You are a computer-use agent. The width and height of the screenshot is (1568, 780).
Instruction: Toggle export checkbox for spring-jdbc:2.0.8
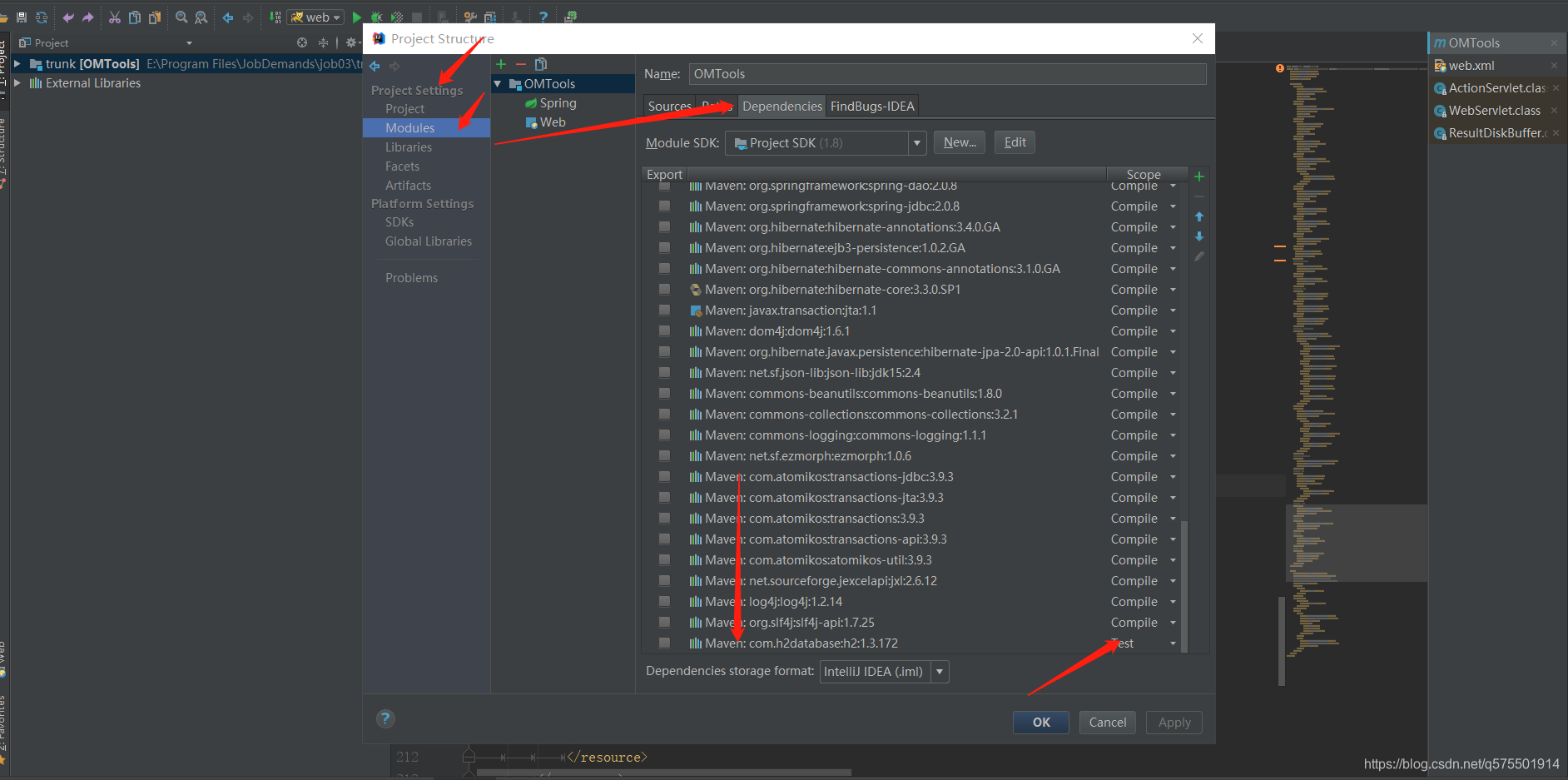coord(664,206)
